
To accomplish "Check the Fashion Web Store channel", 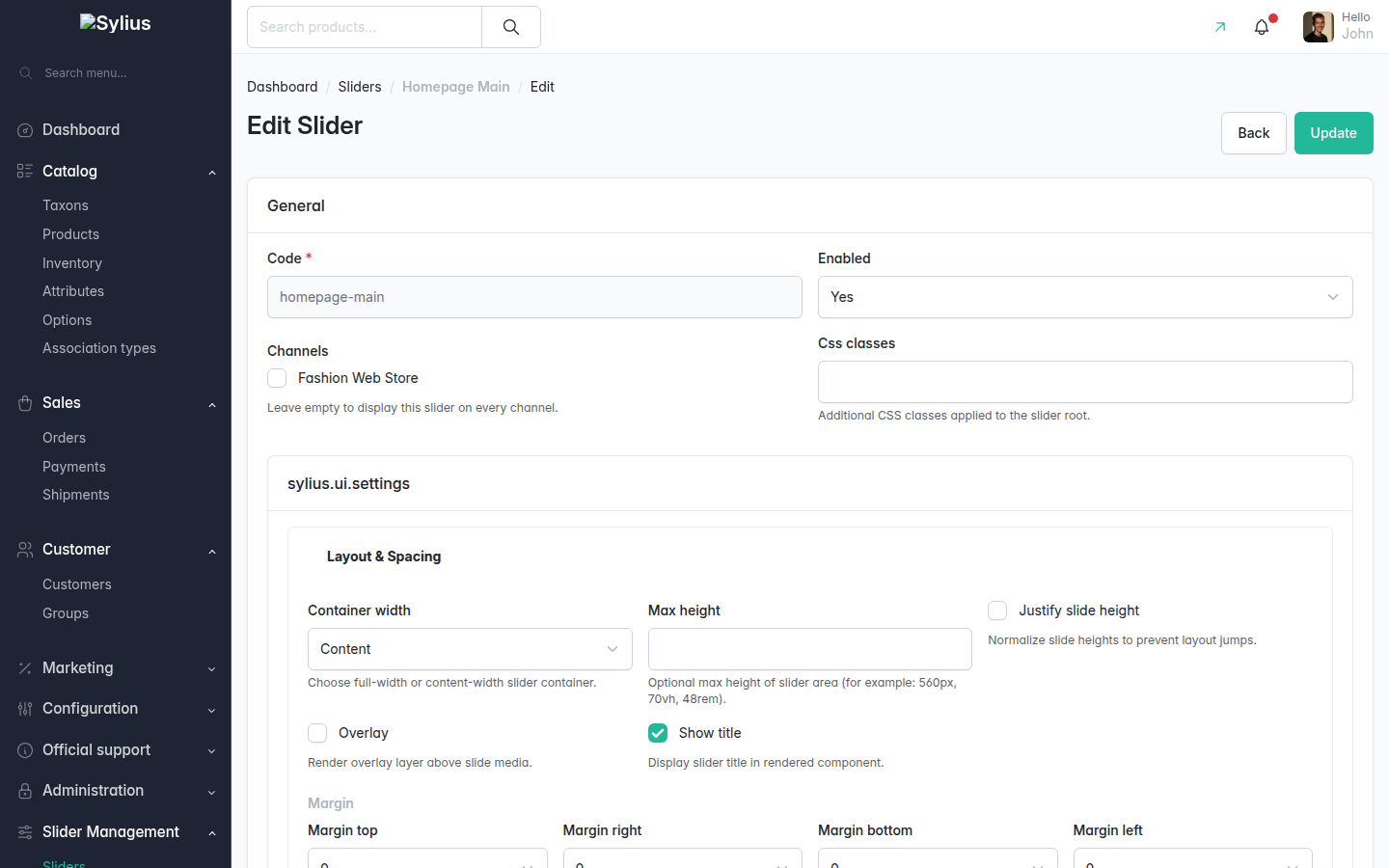I will point(277,378).
